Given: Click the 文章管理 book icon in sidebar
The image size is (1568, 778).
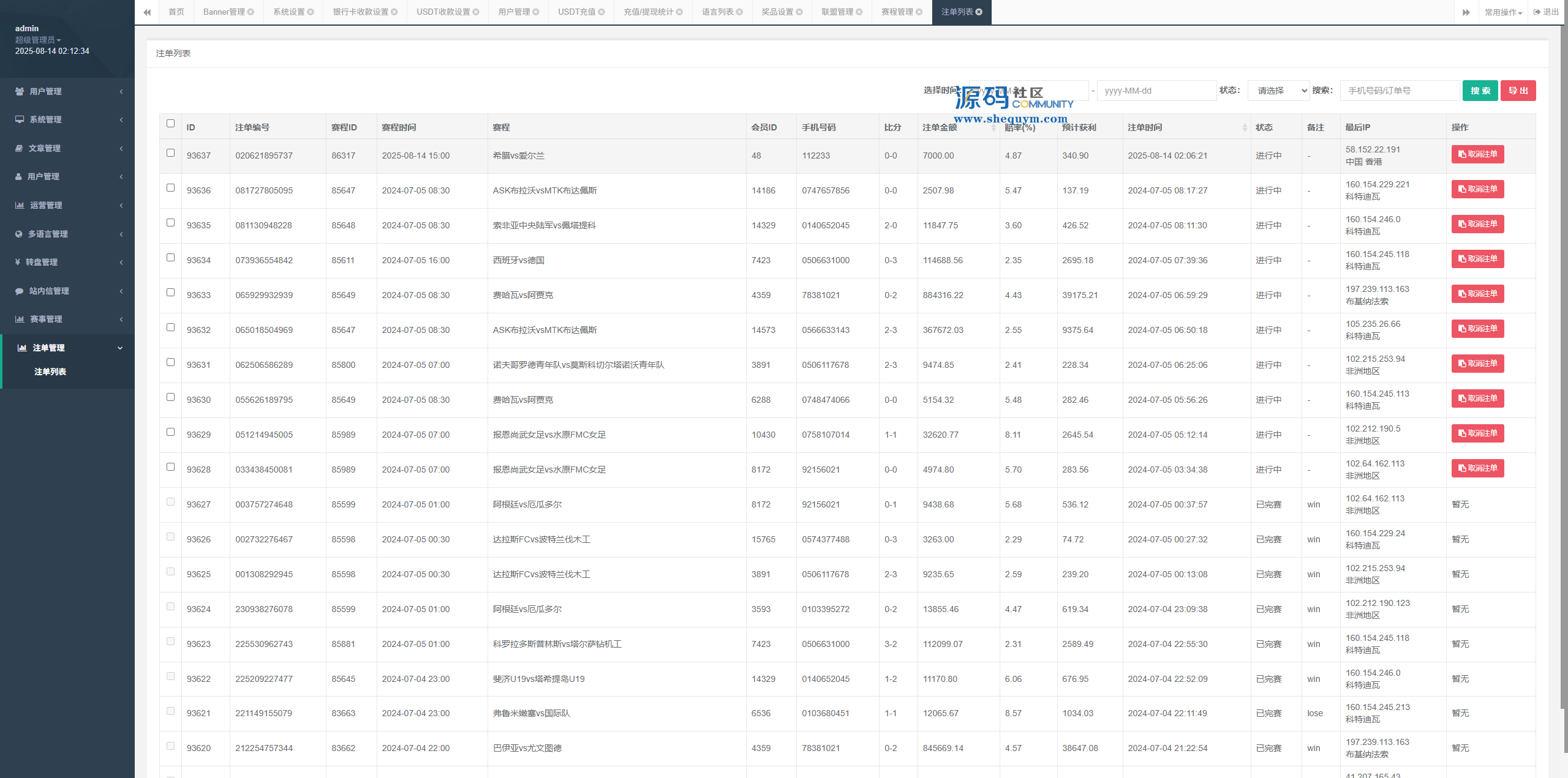Looking at the screenshot, I should click(19, 148).
